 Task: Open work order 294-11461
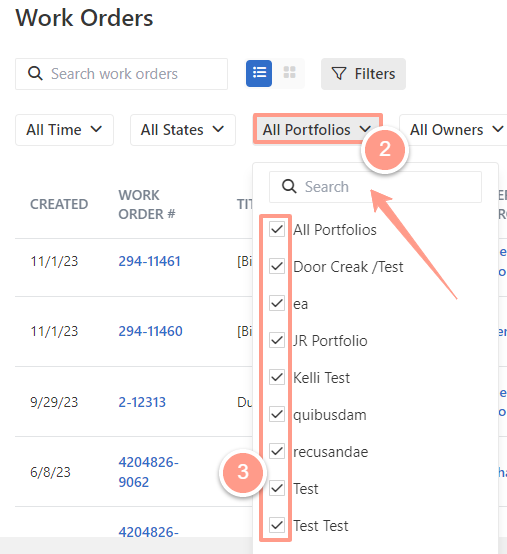149,261
